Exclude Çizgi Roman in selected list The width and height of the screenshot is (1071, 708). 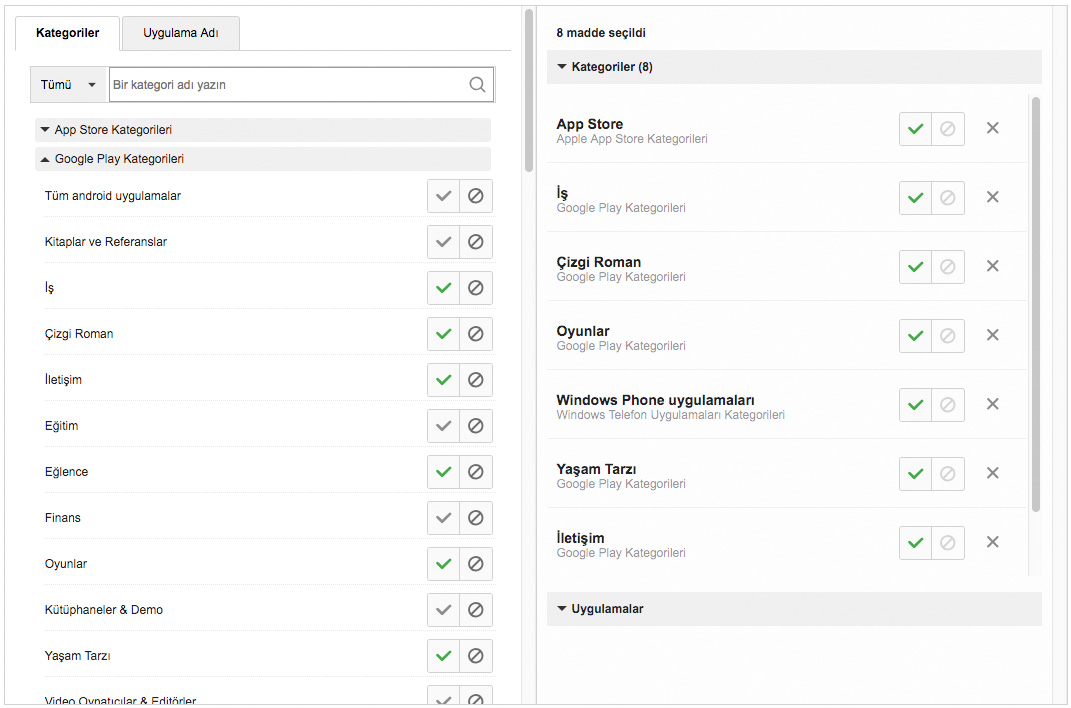(947, 266)
